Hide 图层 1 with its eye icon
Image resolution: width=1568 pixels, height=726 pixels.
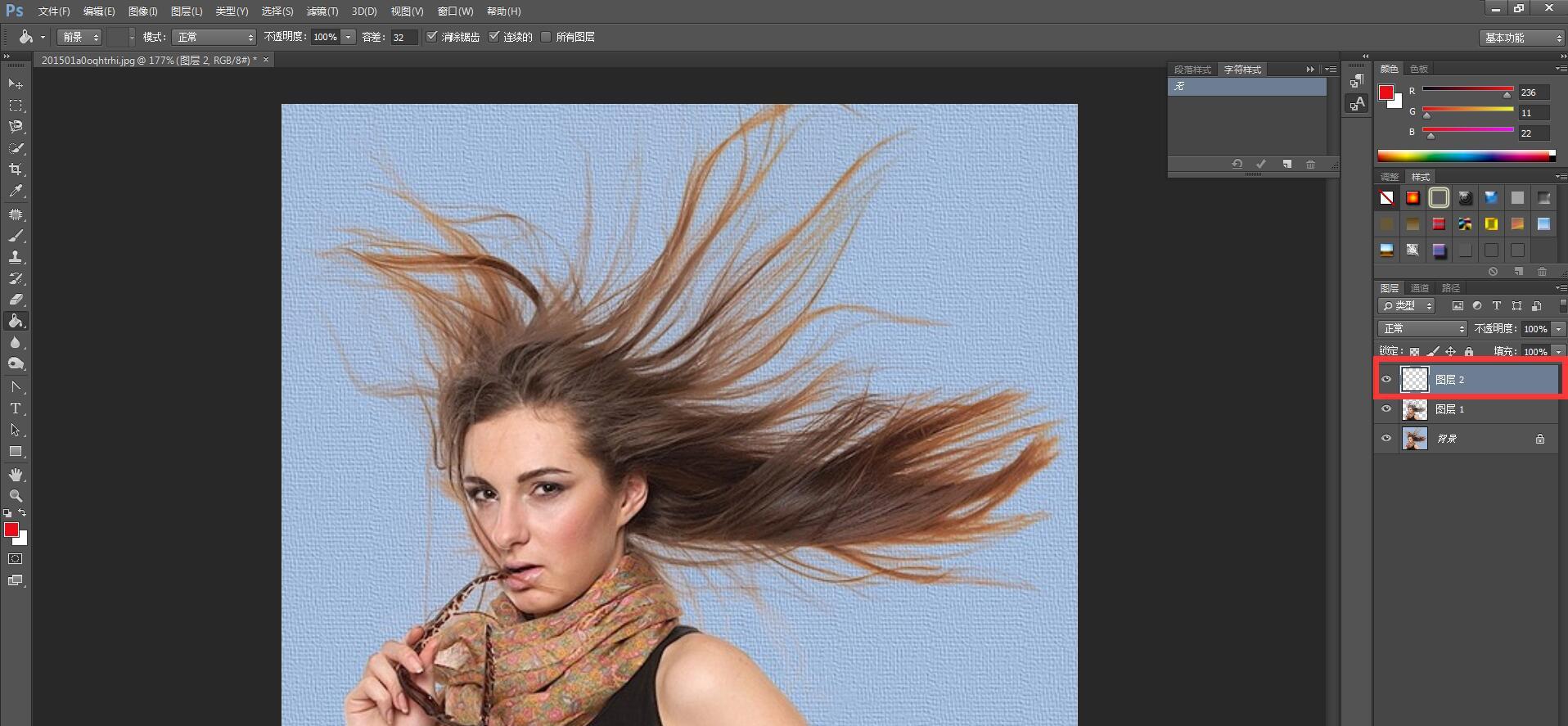pos(1386,409)
